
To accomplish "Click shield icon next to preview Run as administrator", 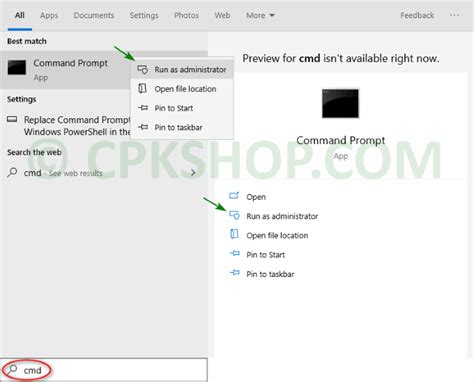I will 234,215.
